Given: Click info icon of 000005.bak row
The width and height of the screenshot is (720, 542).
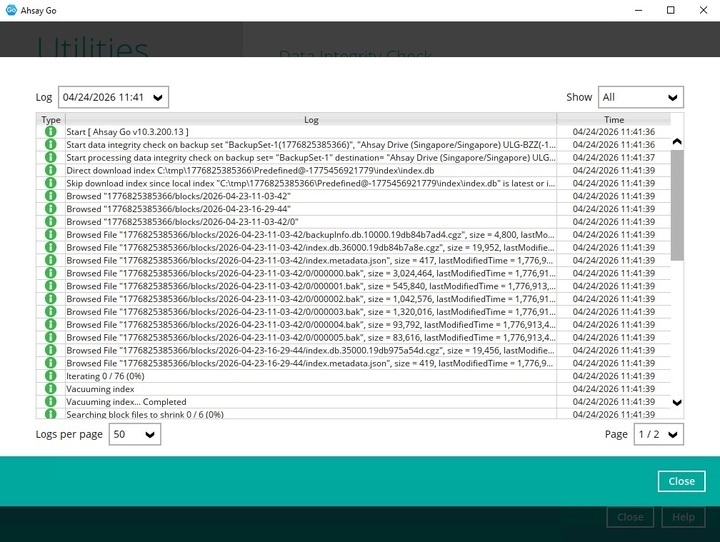Looking at the screenshot, I should [51, 338].
